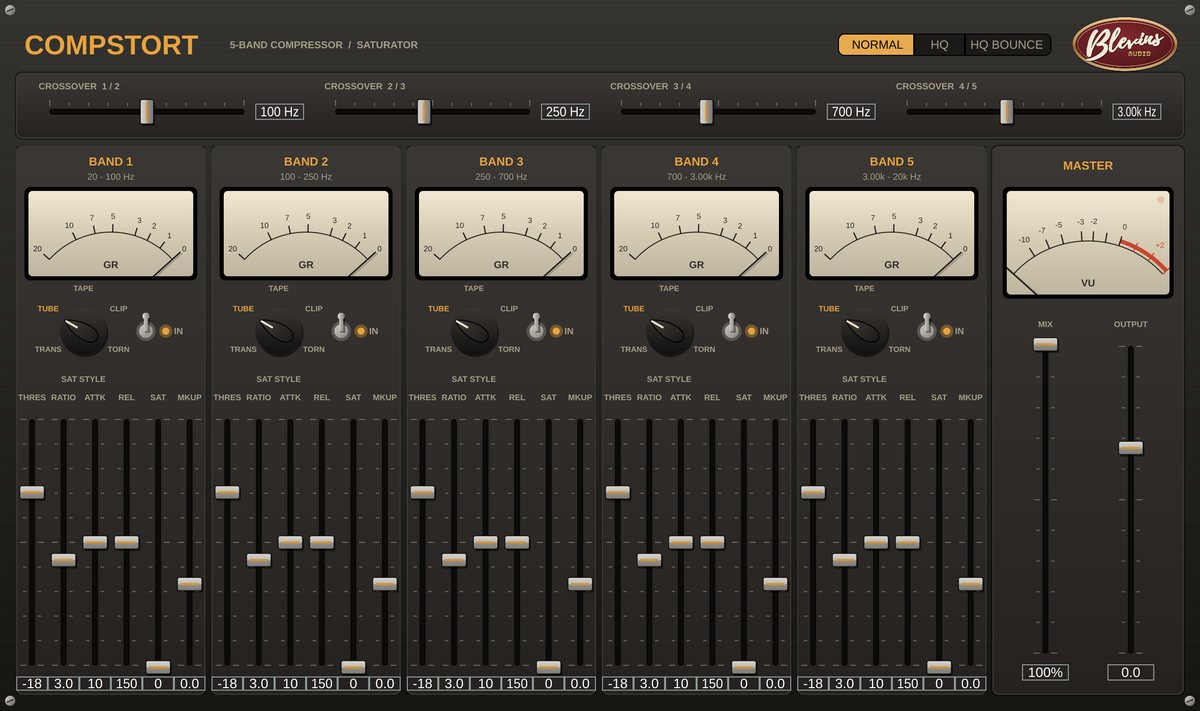Click the BAND 2 header label
This screenshot has height=711, width=1200.
(x=306, y=161)
